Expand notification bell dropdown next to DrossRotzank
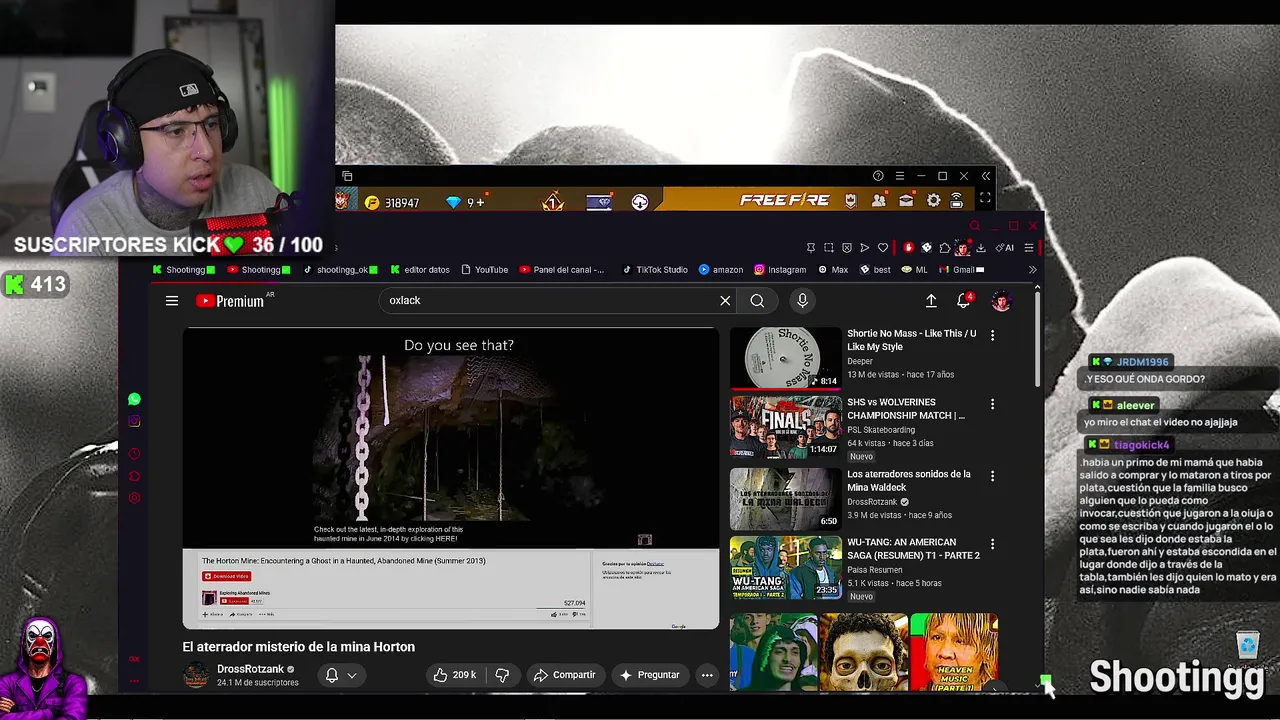1280x720 pixels. pyautogui.click(x=352, y=675)
